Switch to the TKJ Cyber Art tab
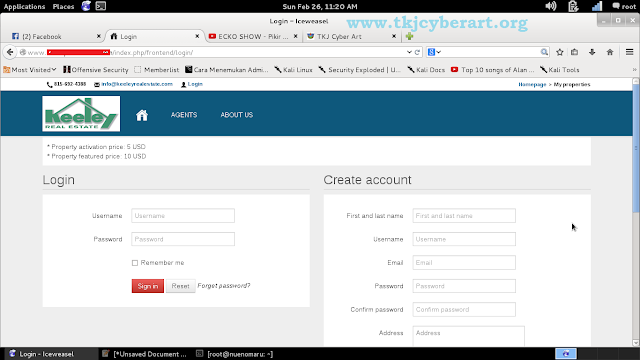The width and height of the screenshot is (640, 360). click(351, 36)
